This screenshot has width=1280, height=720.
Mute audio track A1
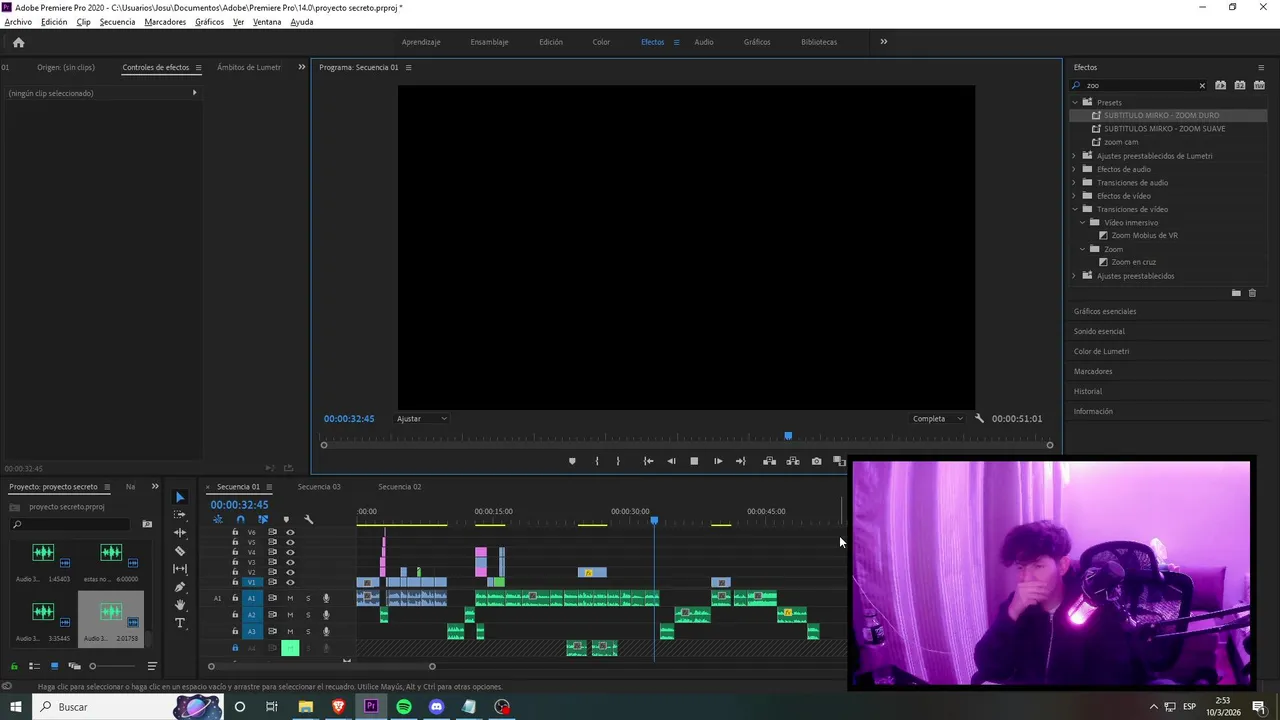pos(290,598)
